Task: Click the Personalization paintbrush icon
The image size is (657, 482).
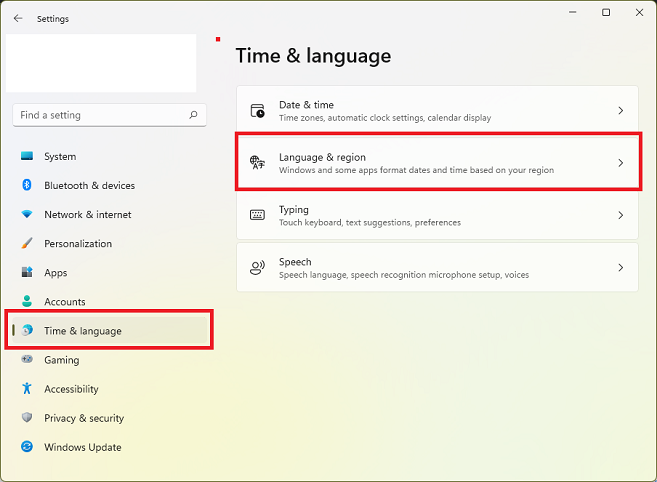Action: click(x=27, y=243)
